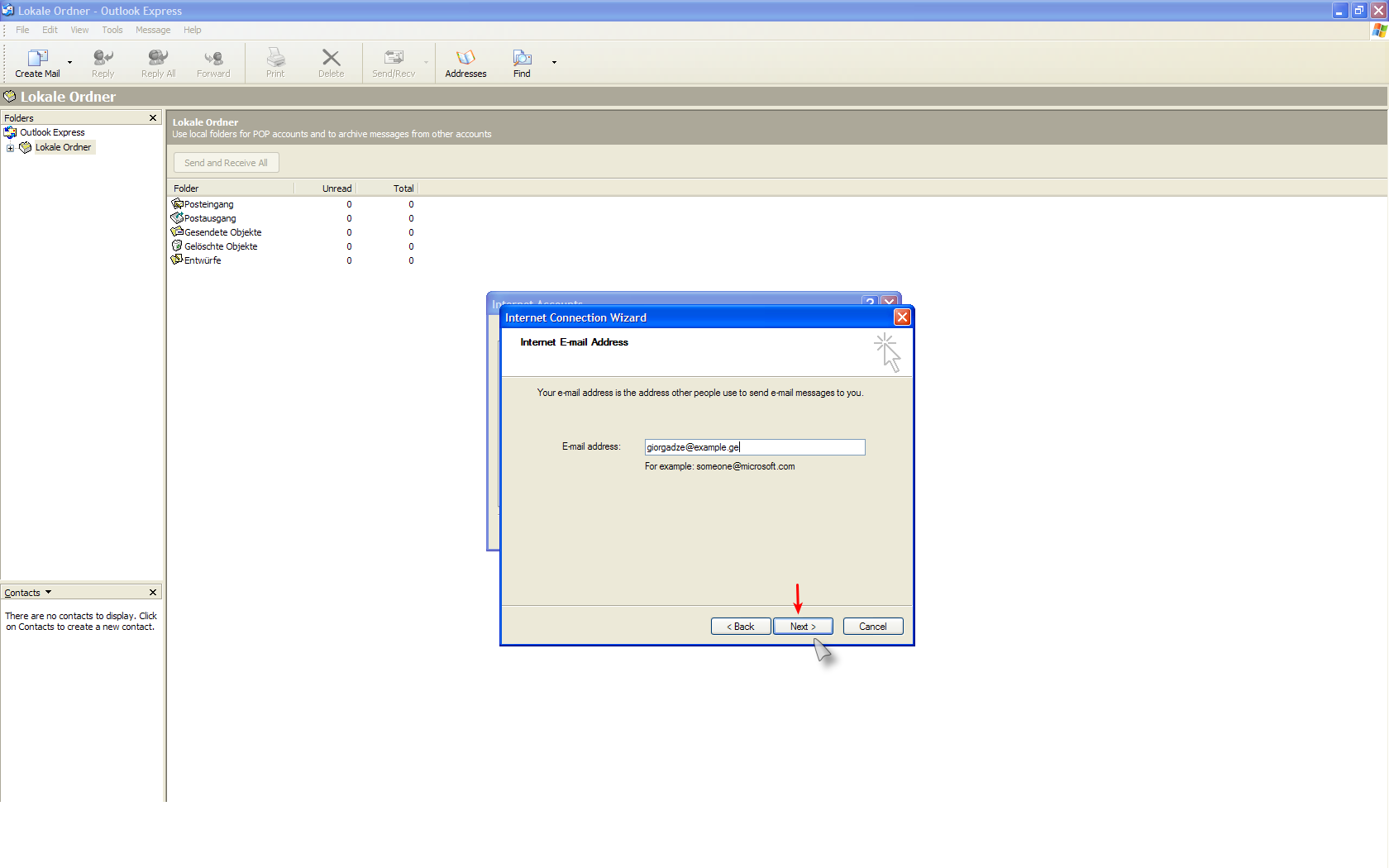This screenshot has height=868, width=1389.
Task: Click Next in the wizard
Action: tap(802, 627)
